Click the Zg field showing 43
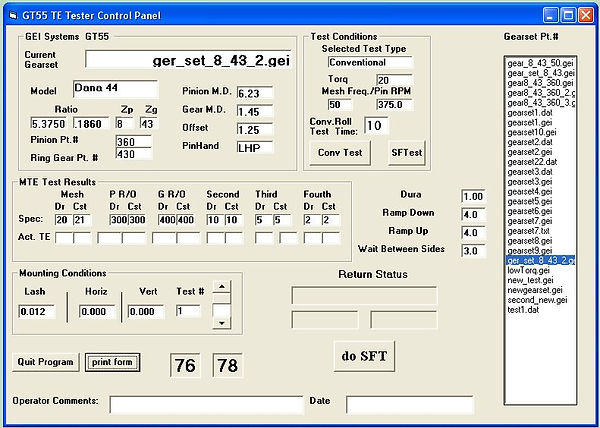The width and height of the screenshot is (600, 428). [x=149, y=124]
